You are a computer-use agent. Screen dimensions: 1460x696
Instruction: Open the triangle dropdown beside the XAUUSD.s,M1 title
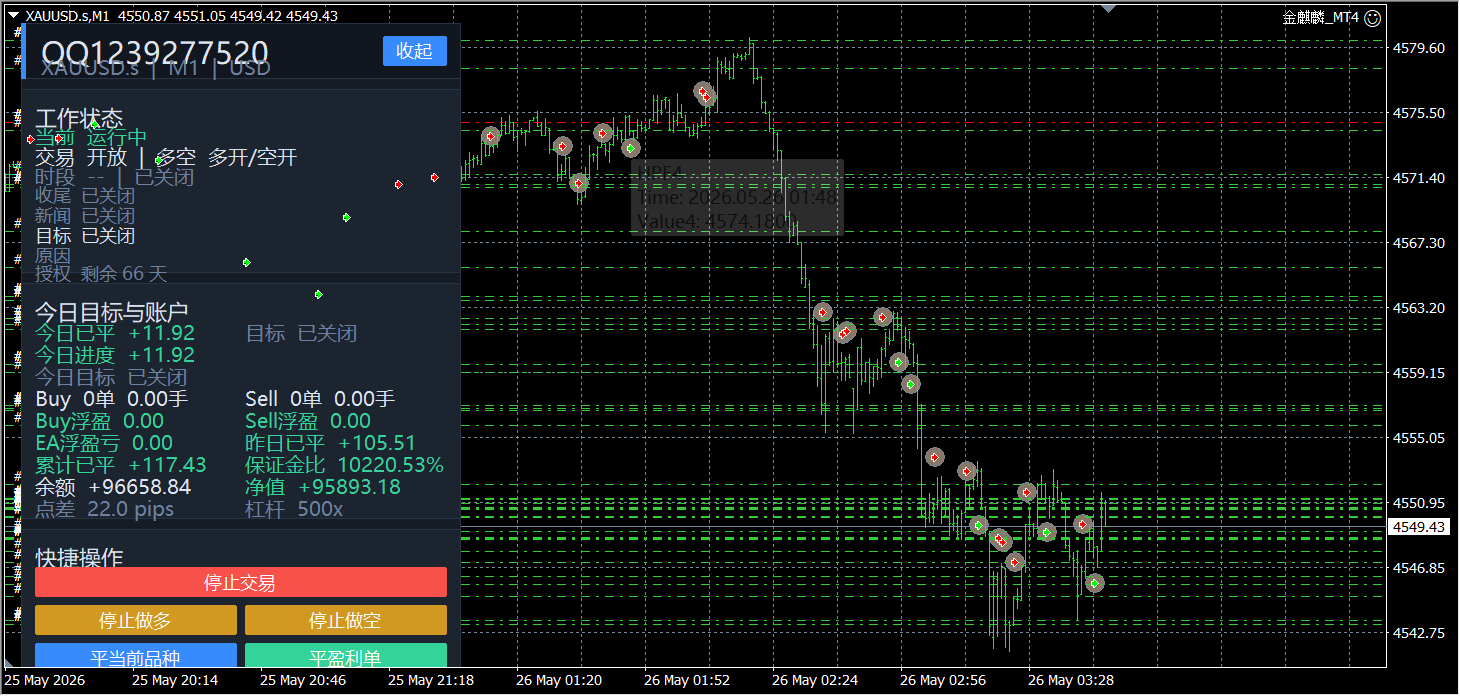point(13,15)
